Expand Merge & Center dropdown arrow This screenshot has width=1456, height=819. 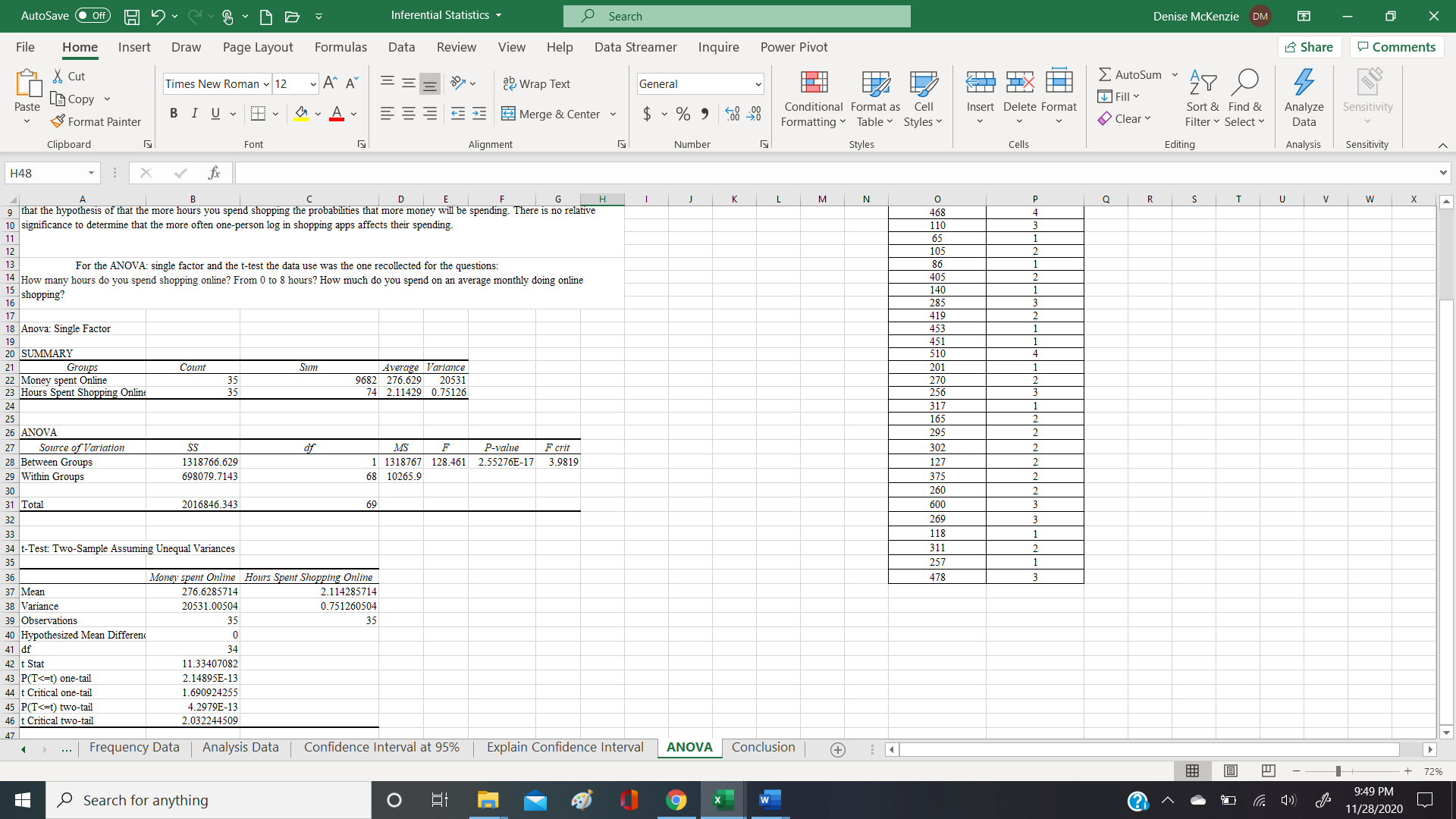point(613,114)
